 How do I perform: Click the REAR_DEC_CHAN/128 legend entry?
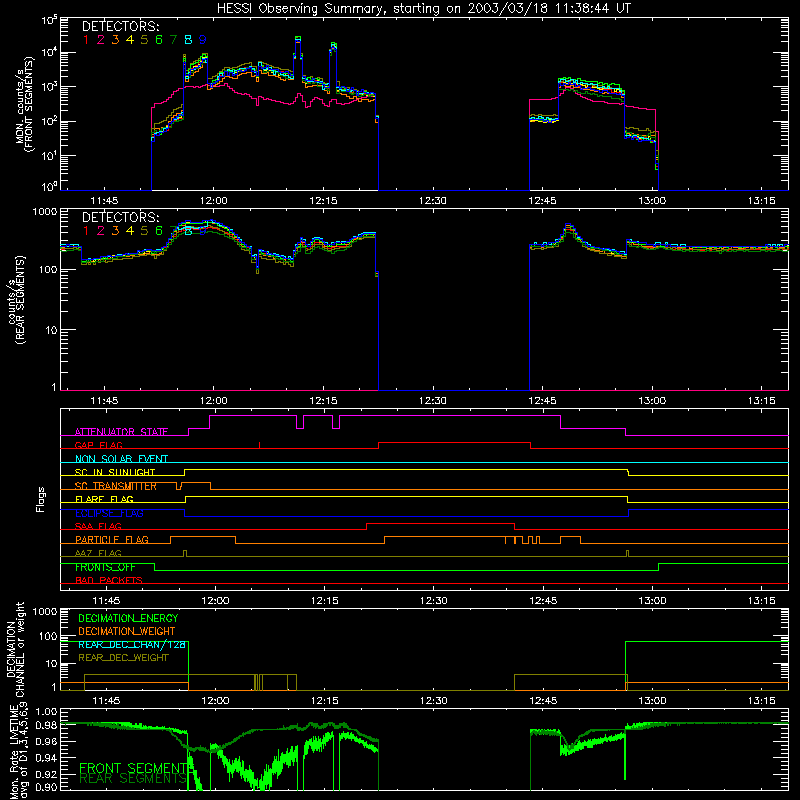tap(132, 644)
